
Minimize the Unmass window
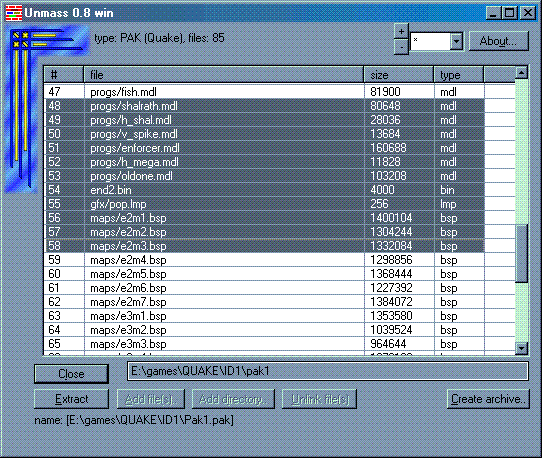point(493,13)
